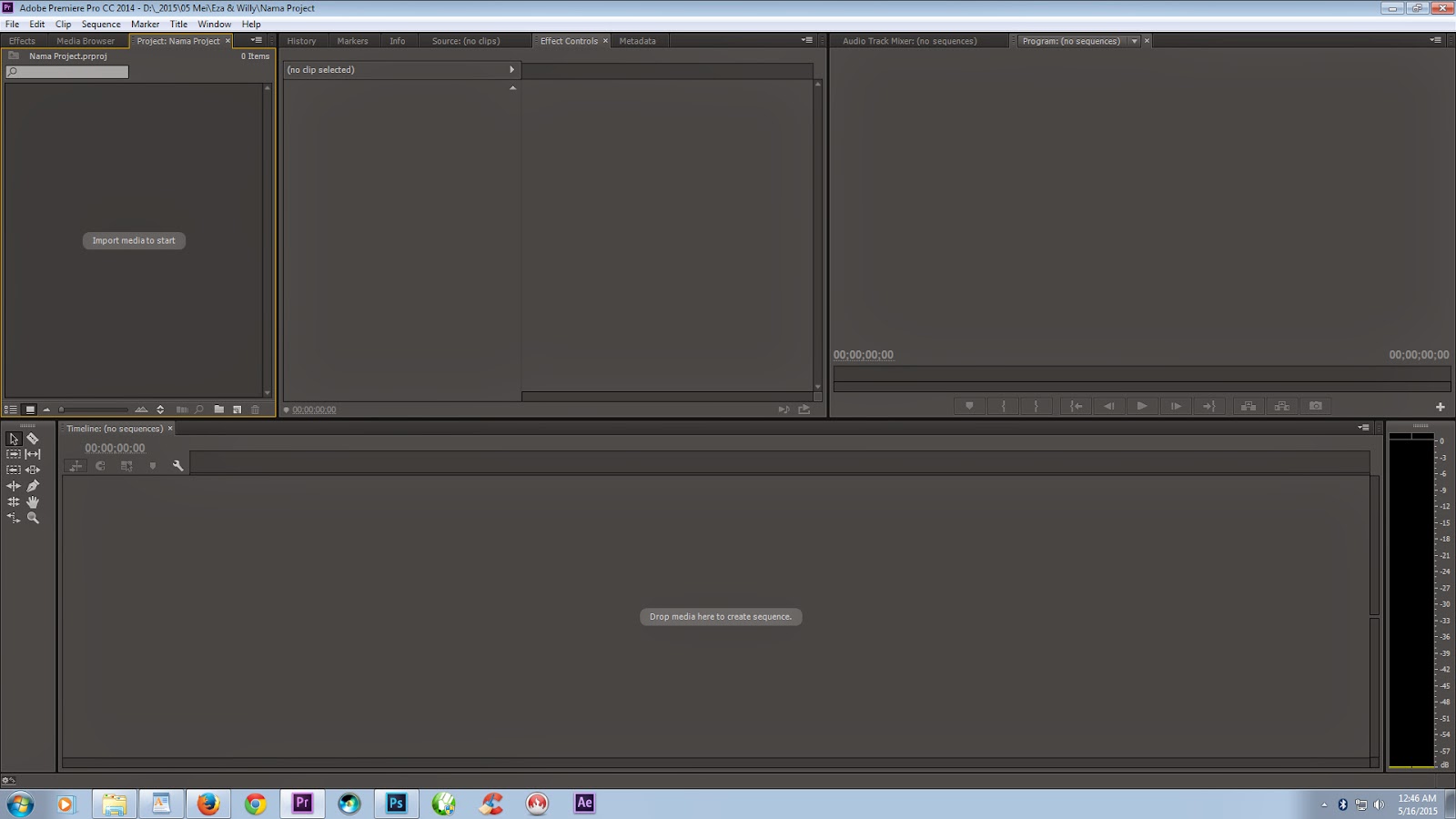Screen dimensions: 1456x819
Task: Open the Sequence menu
Action: [101, 24]
